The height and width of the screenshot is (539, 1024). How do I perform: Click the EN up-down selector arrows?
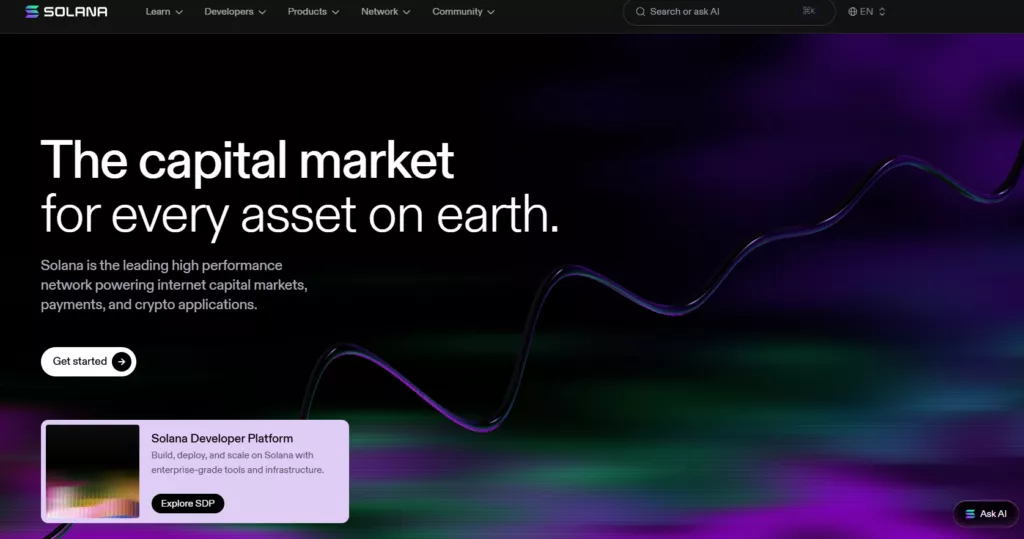pos(882,12)
